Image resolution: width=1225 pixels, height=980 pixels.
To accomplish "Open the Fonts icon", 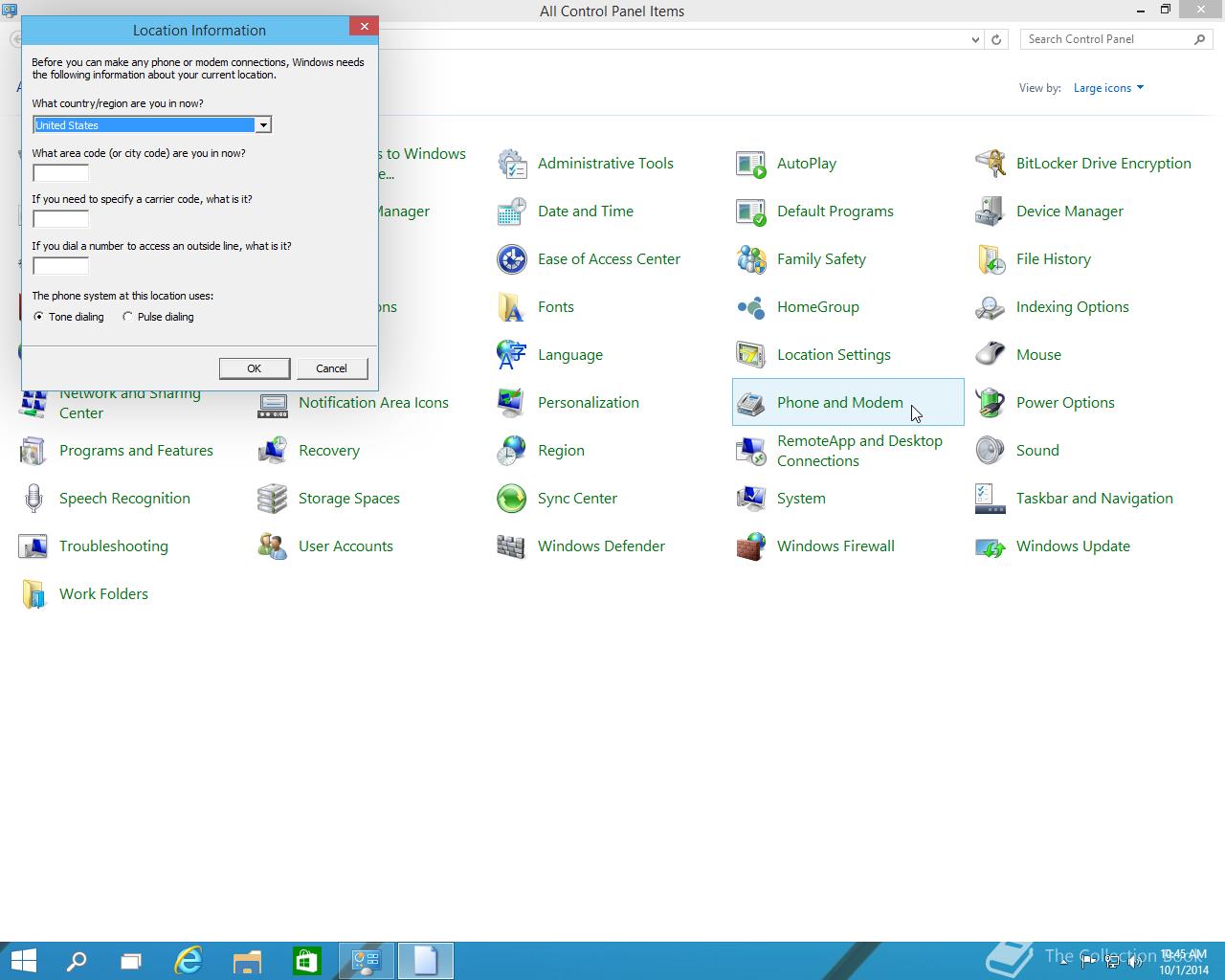I will pyautogui.click(x=512, y=307).
